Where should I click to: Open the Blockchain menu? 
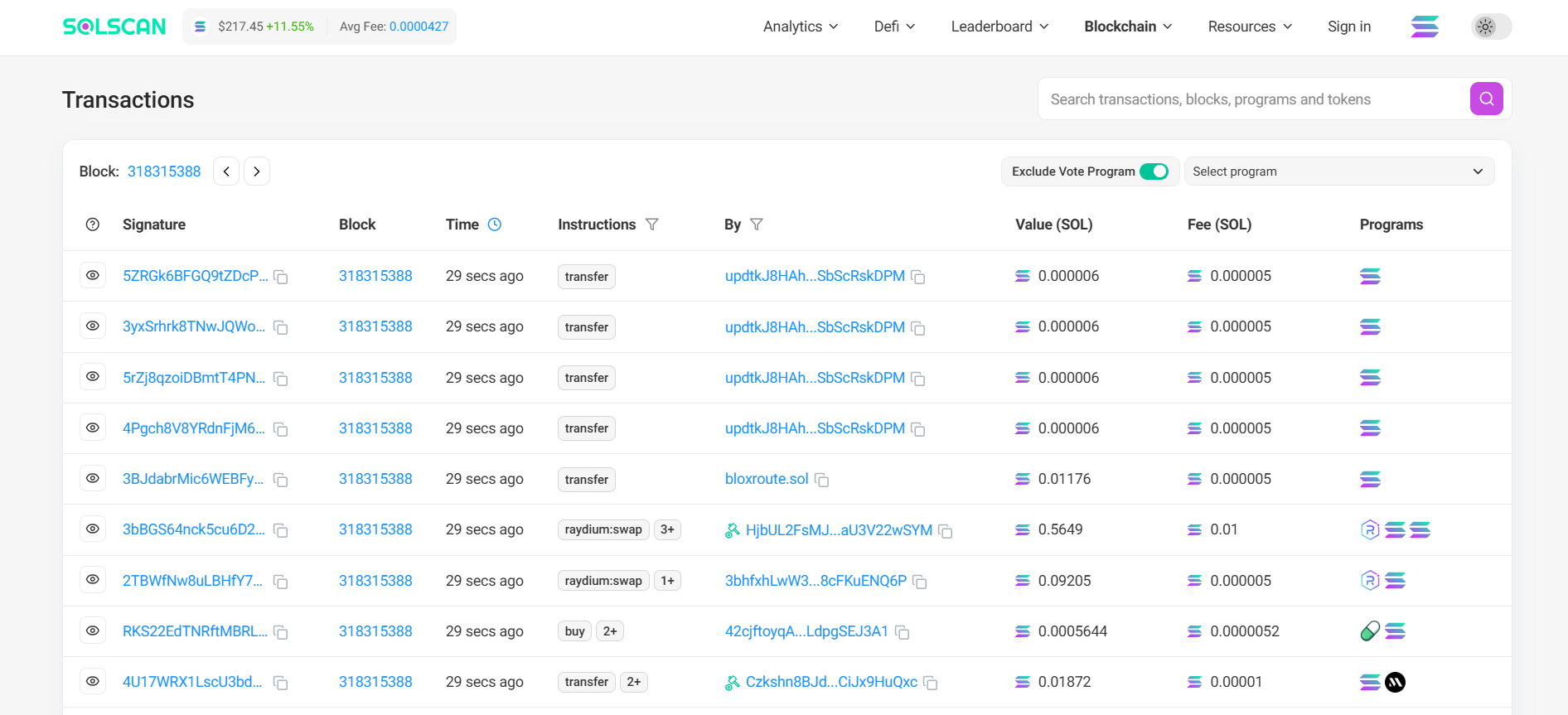(1127, 27)
